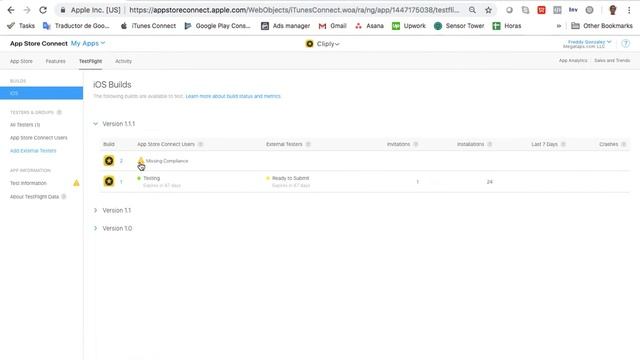
Task: Open the Tasks bookmark
Action: pyautogui.click(x=21, y=26)
